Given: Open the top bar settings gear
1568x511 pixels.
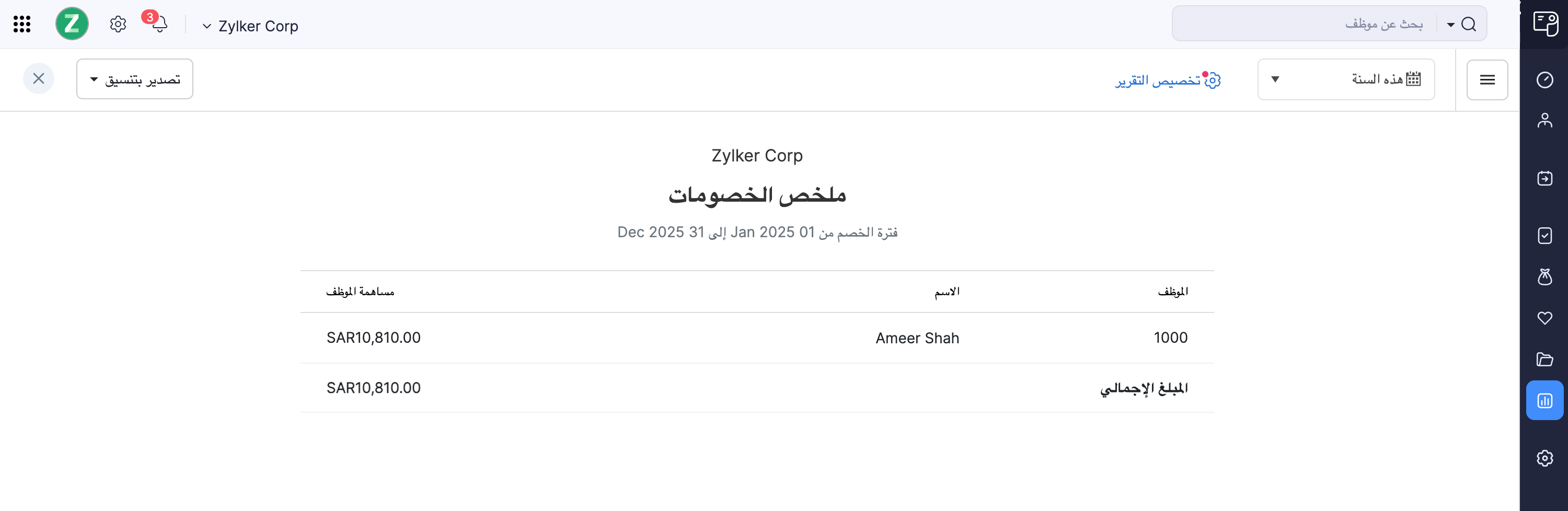Looking at the screenshot, I should coord(118,24).
